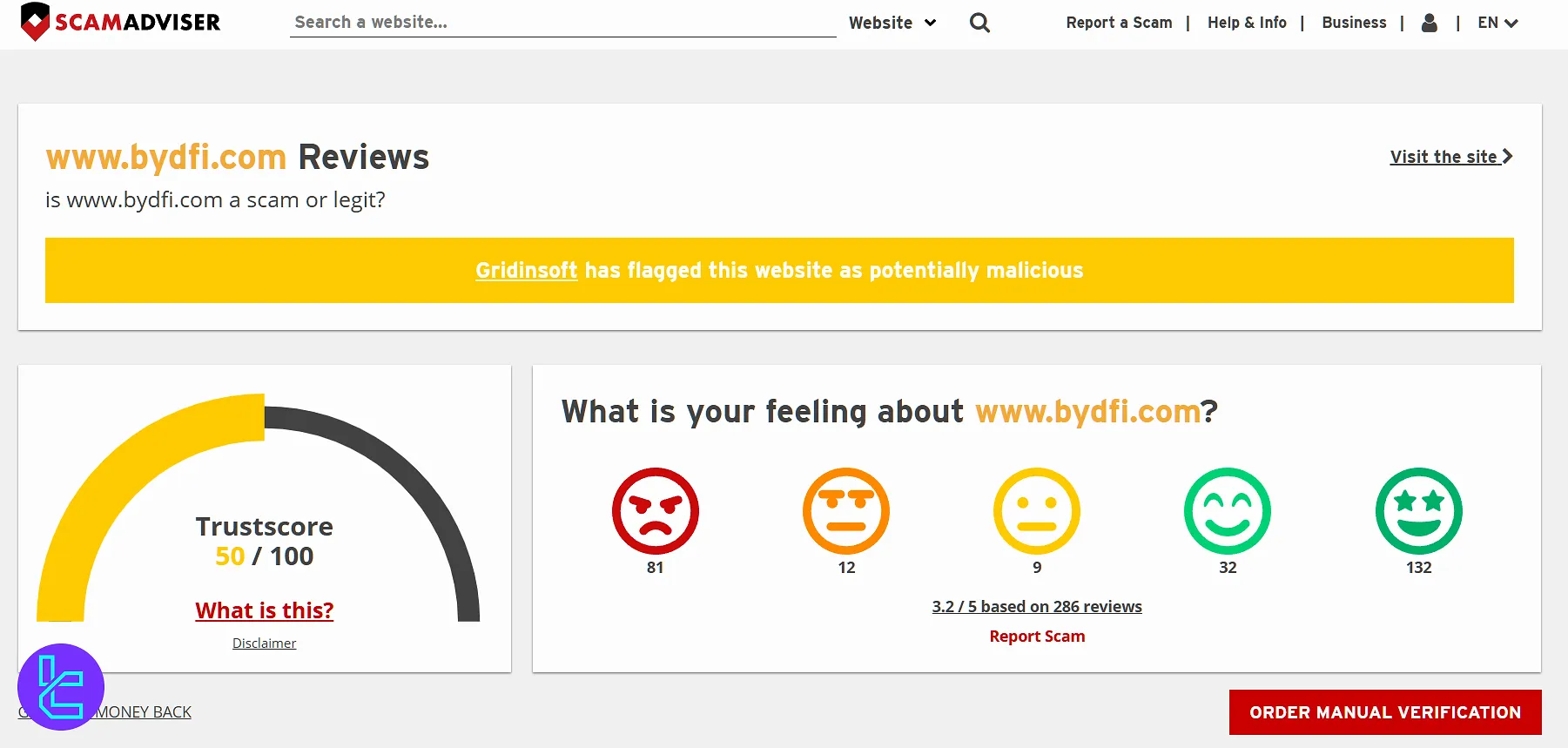
Task: Open the Help & Info menu
Action: tap(1247, 23)
